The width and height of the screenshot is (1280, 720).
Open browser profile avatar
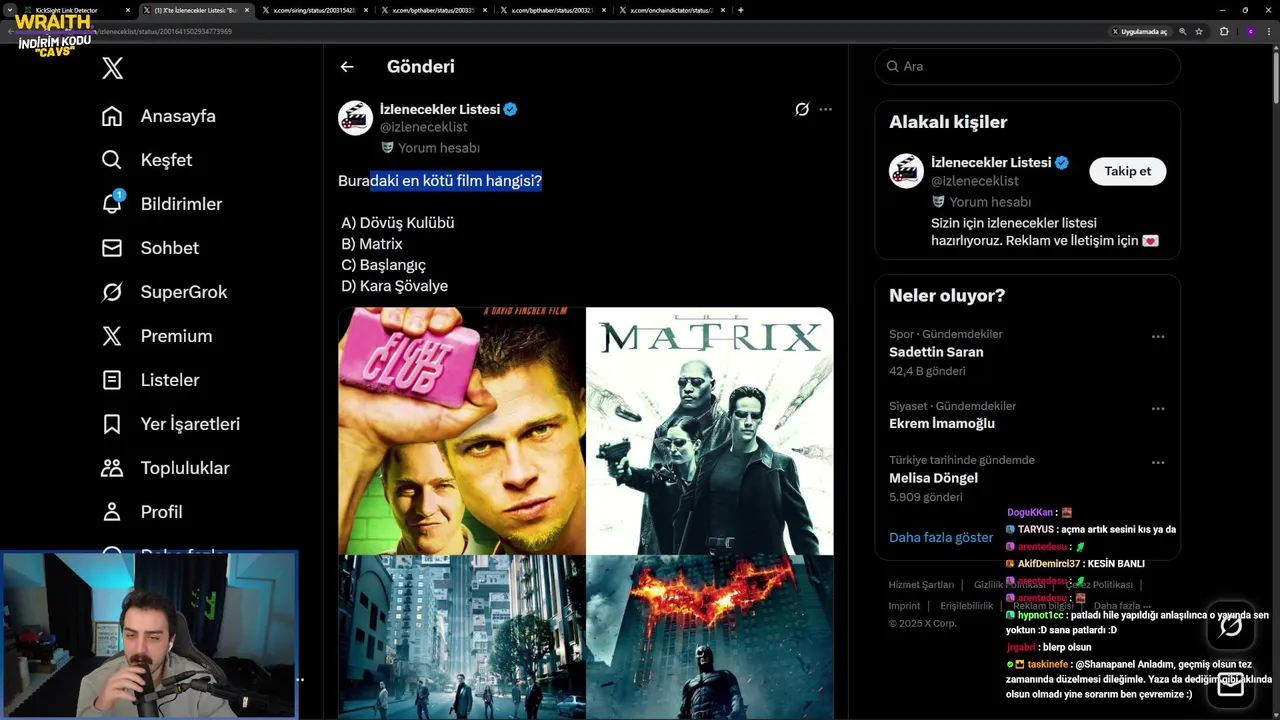(1250, 31)
